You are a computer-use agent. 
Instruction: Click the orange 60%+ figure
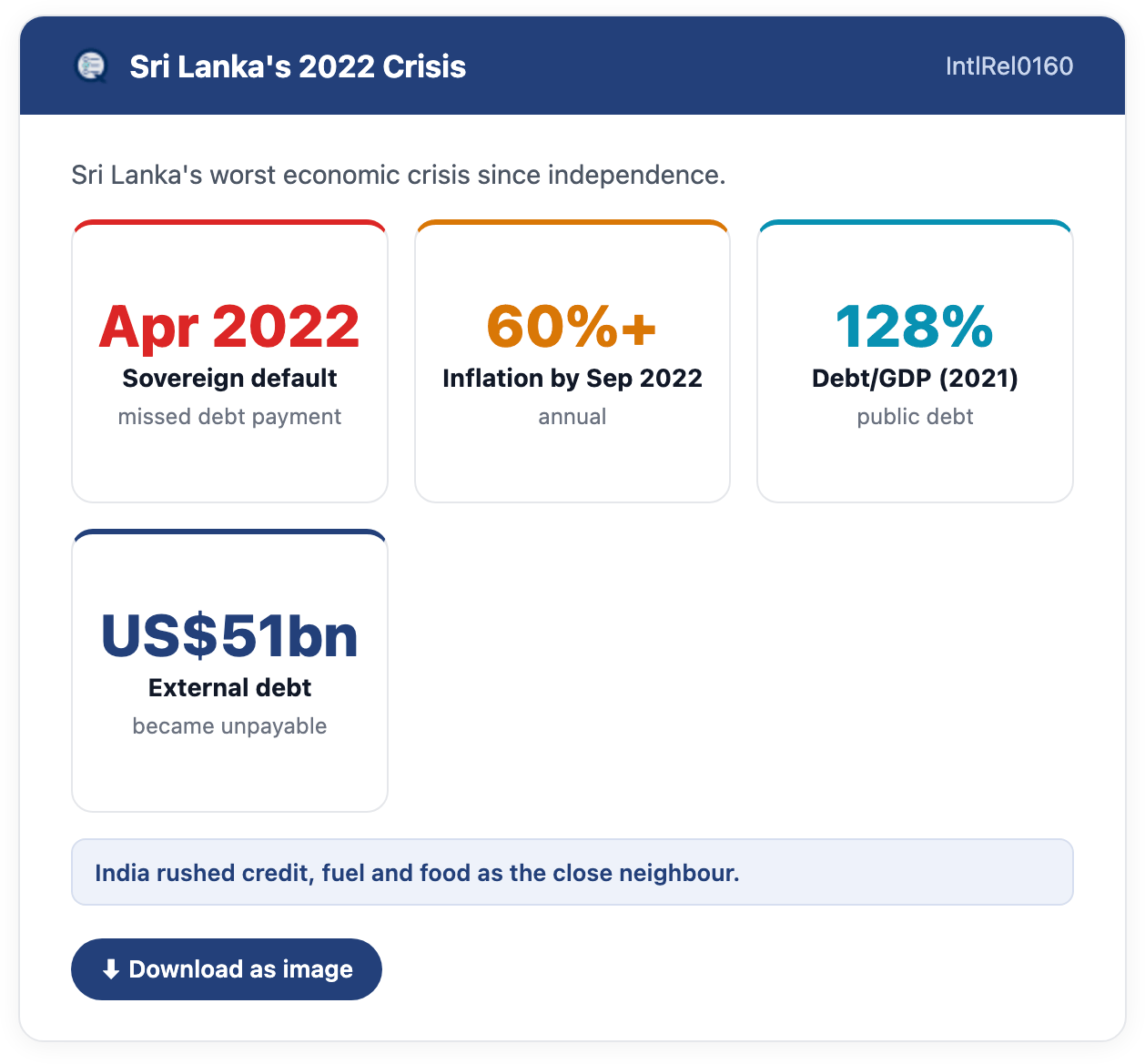(572, 327)
